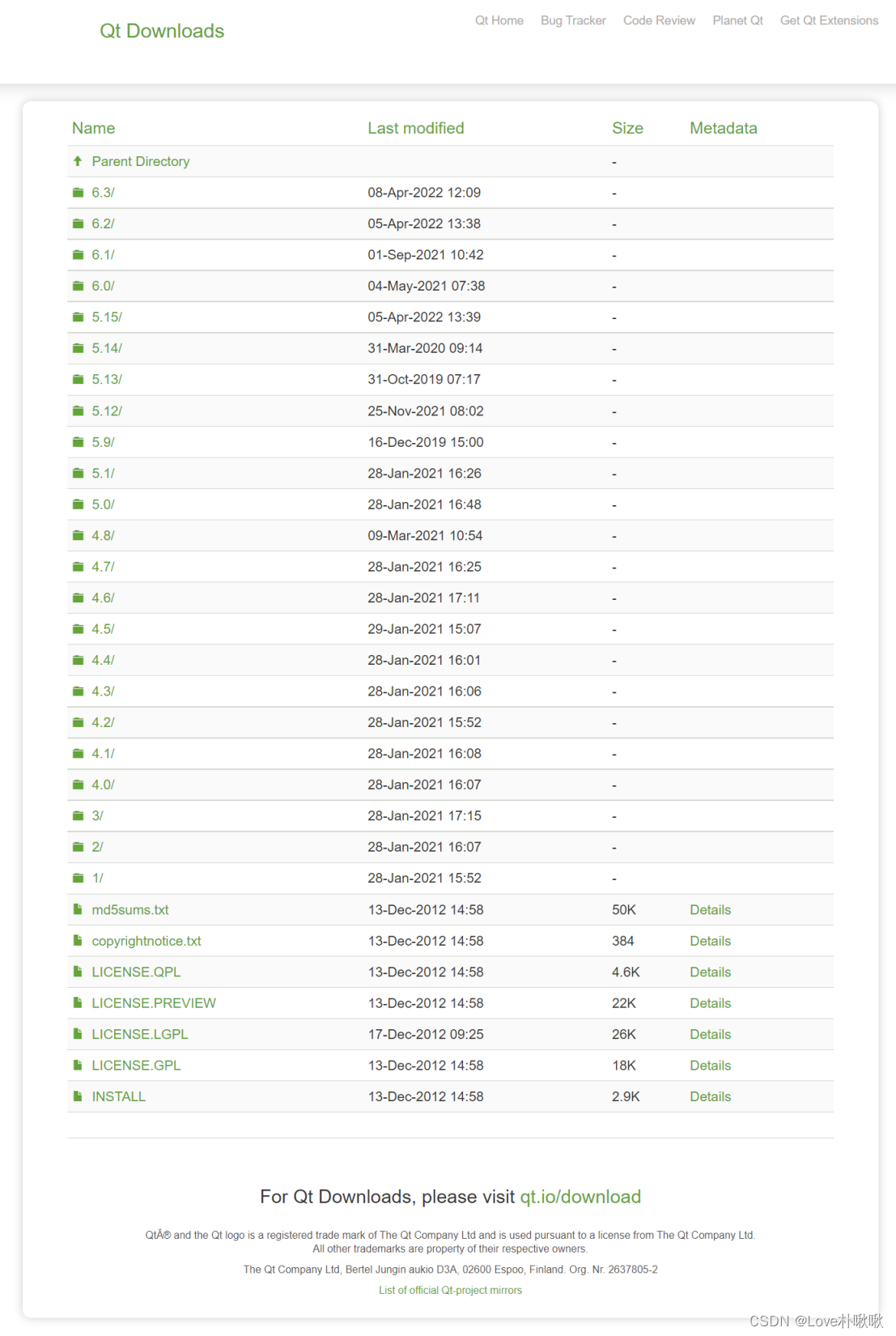Click the folder icon beside 6.2/
896x1336 pixels.
coord(78,223)
